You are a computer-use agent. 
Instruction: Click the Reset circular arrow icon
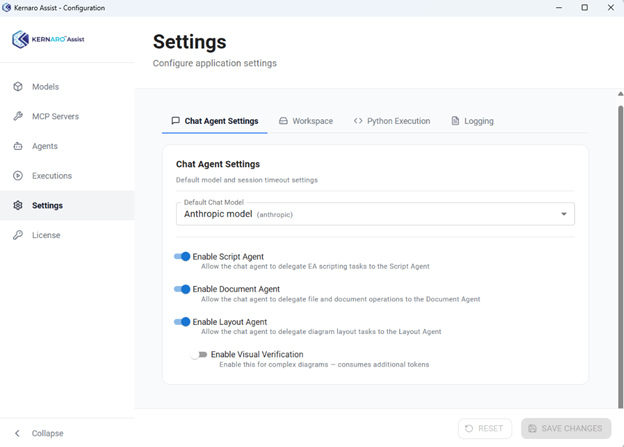click(469, 428)
